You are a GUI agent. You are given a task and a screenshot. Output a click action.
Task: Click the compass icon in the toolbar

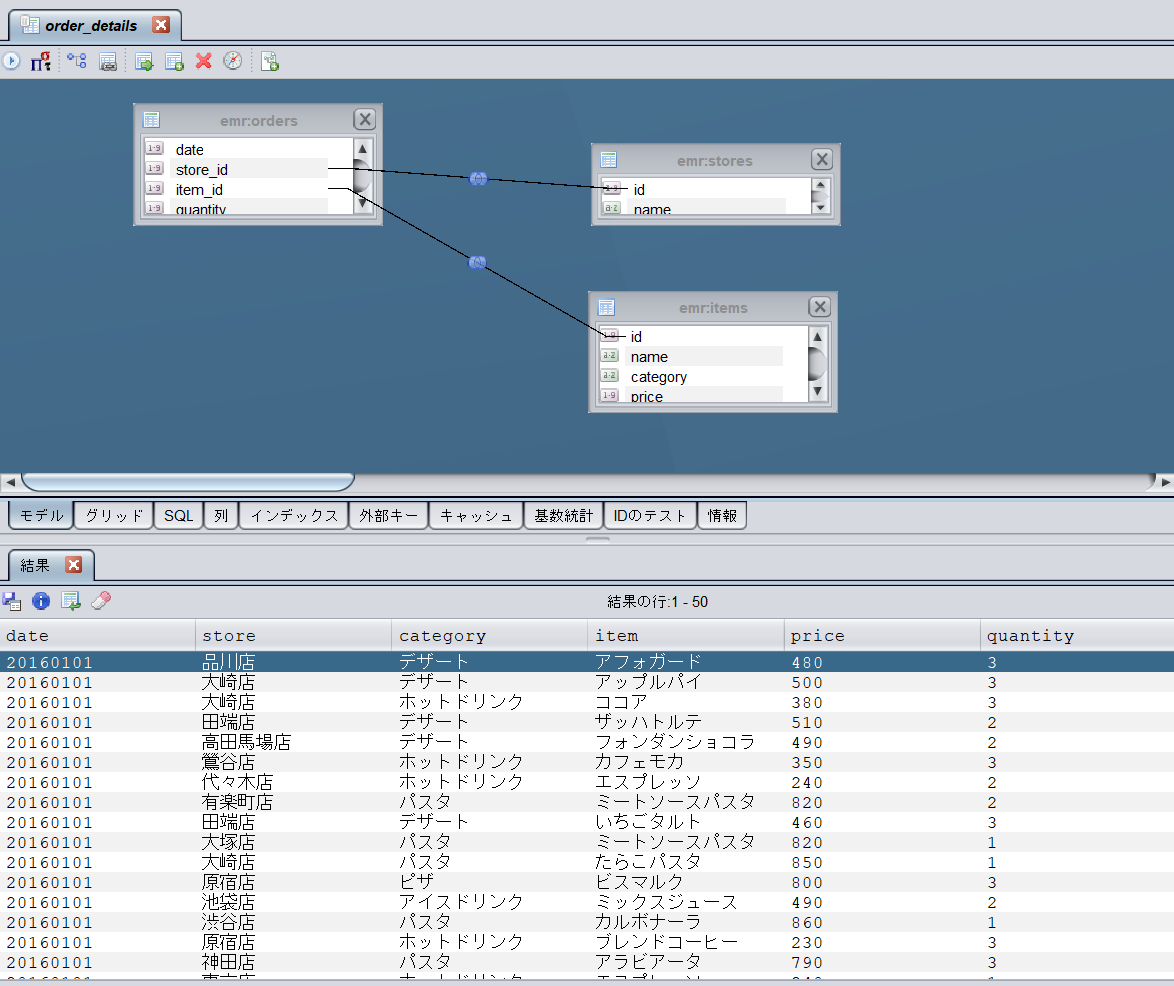tap(233, 61)
